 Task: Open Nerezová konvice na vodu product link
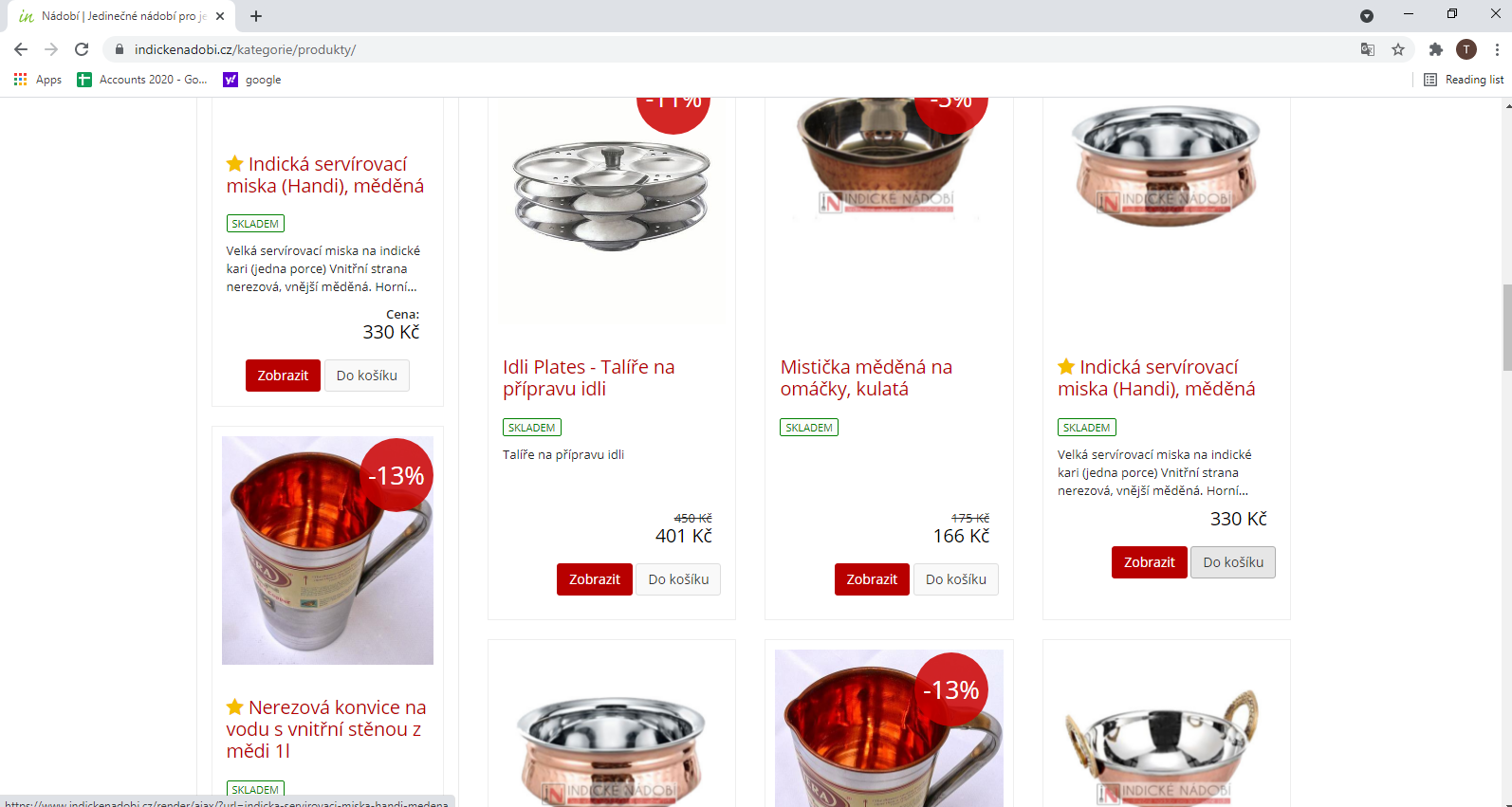326,729
